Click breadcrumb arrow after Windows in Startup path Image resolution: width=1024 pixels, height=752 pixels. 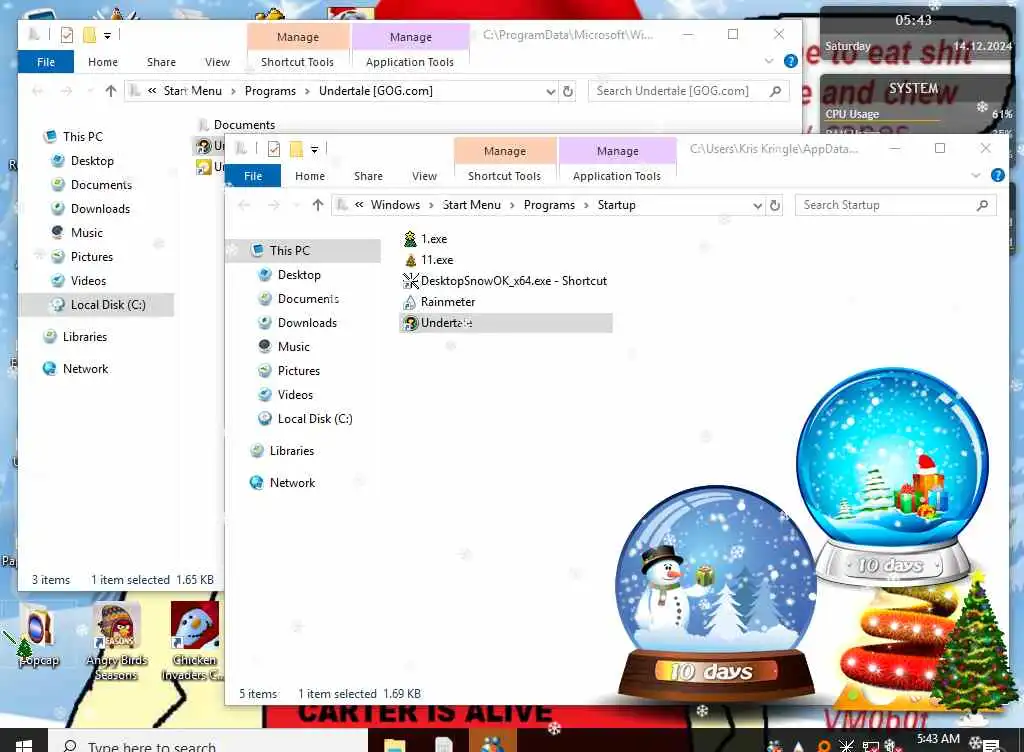[431, 206]
